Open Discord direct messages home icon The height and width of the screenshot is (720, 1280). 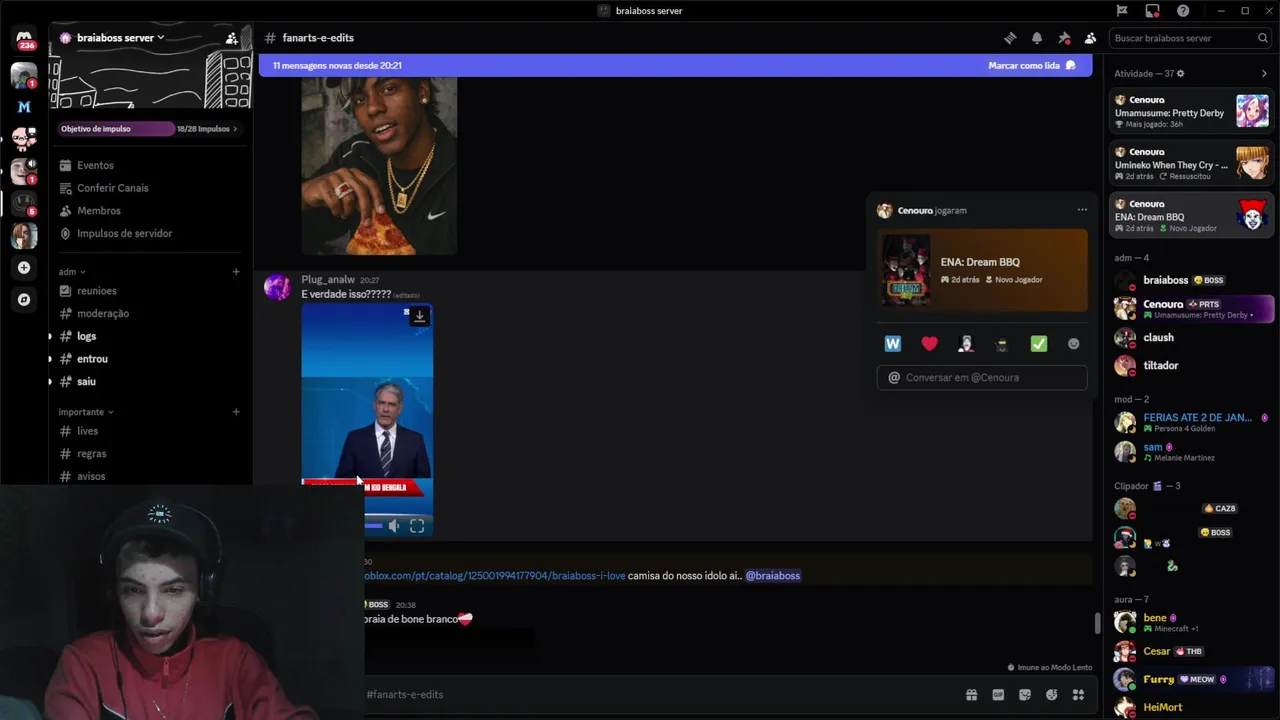[24, 39]
